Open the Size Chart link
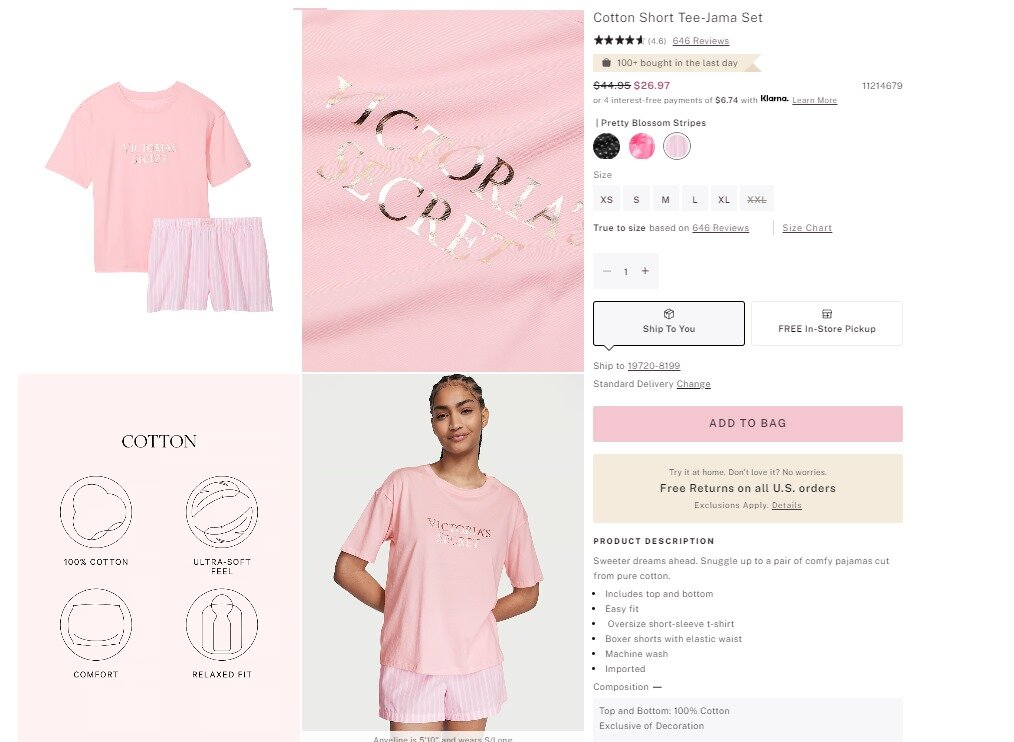Screen dimensions: 1014x742 tap(807, 228)
